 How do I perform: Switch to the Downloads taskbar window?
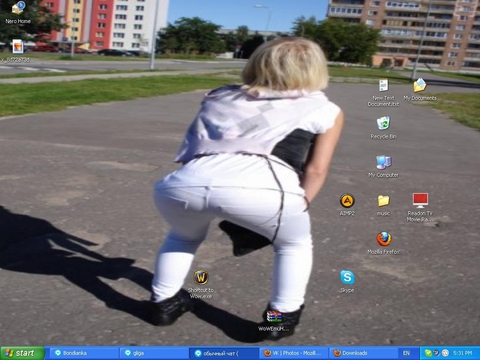364,353
